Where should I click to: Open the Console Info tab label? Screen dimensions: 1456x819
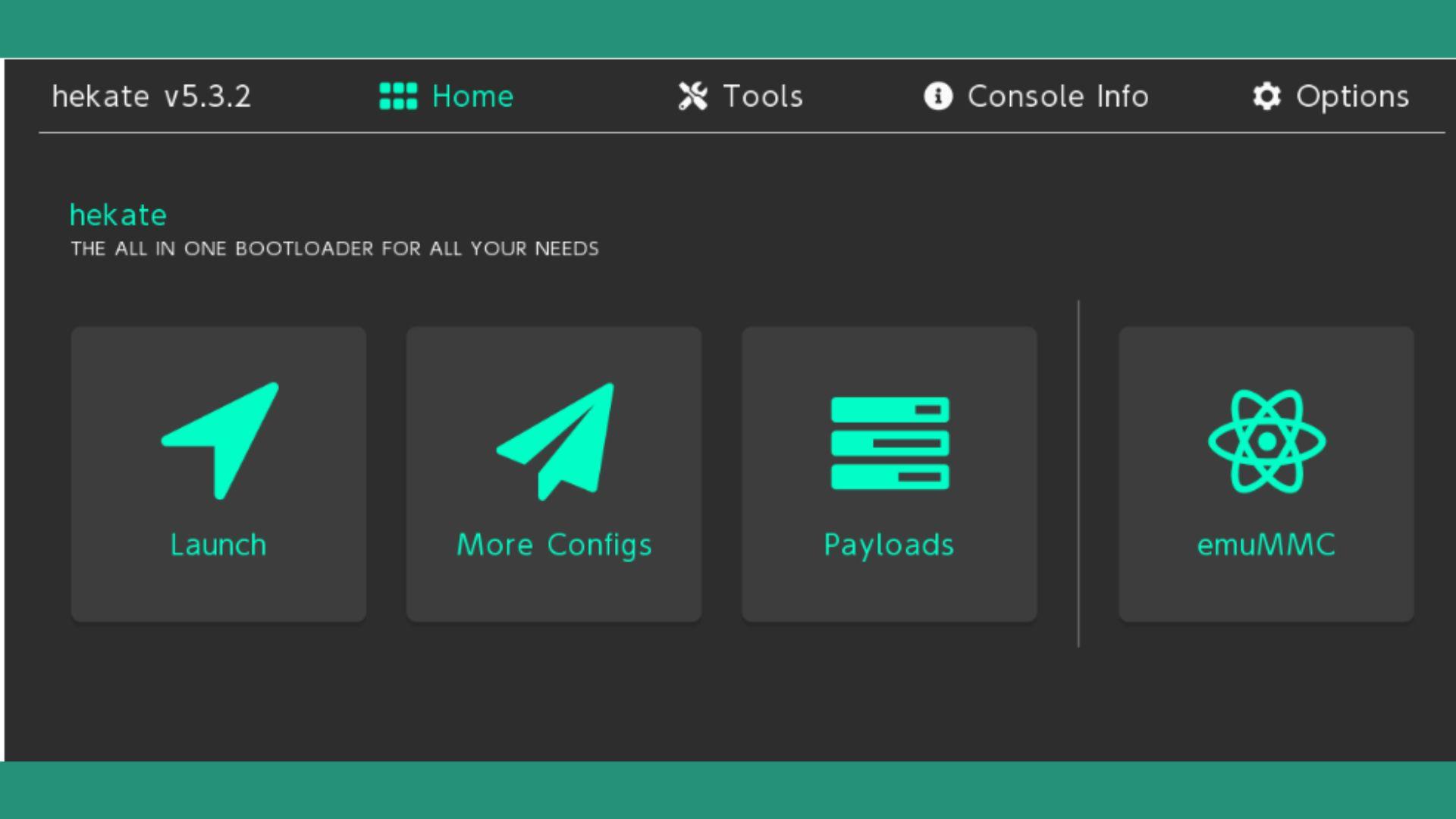point(1058,96)
